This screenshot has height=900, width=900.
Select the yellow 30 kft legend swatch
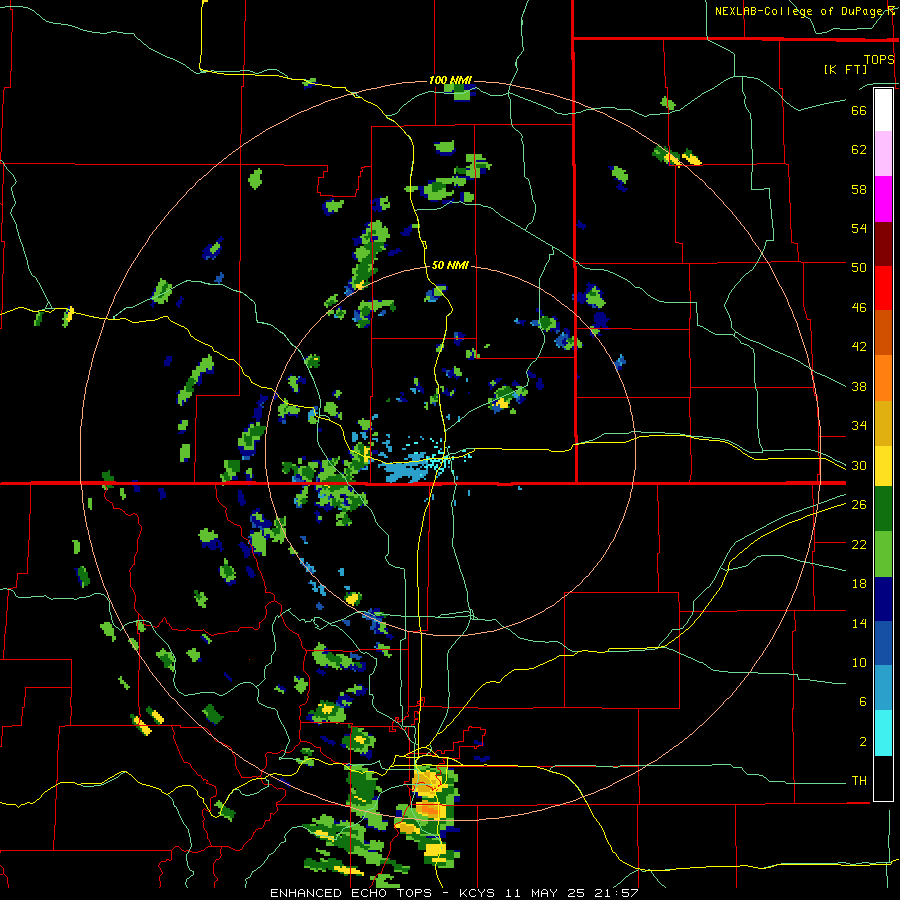click(x=883, y=465)
